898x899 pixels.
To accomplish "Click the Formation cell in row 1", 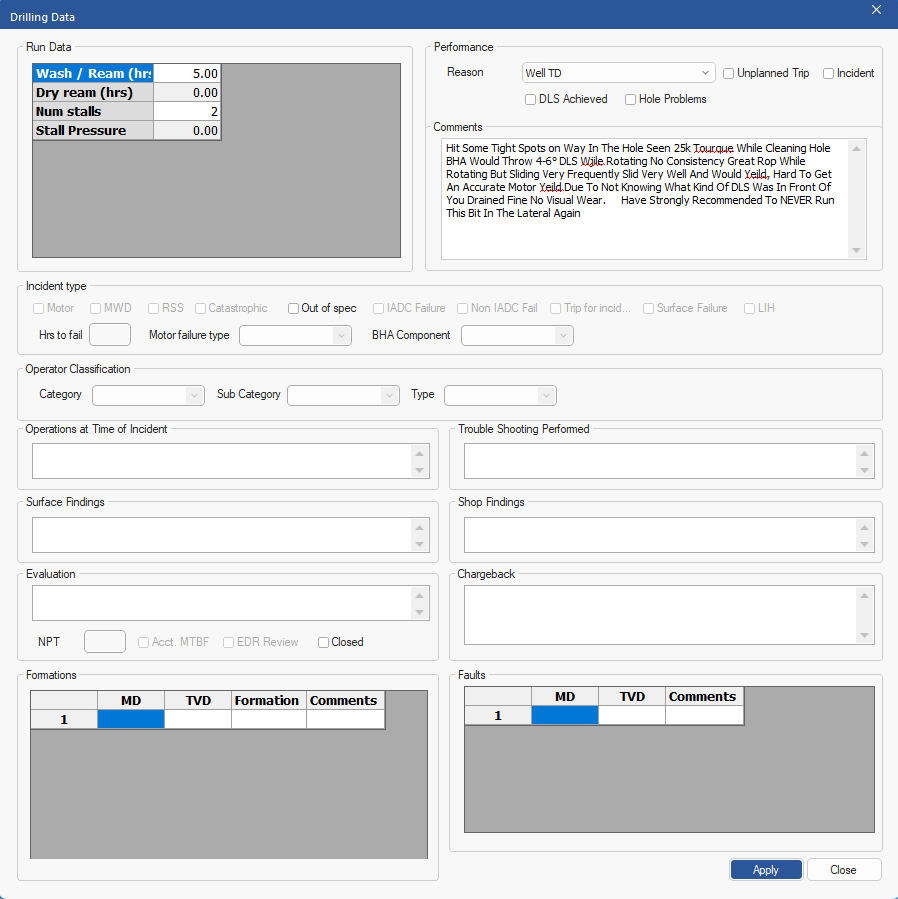I will [x=269, y=719].
